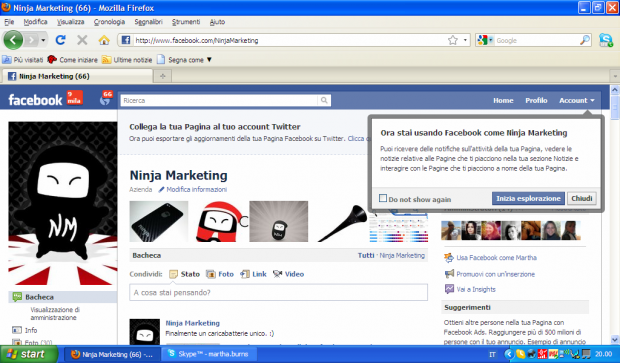Go to Facebook Home link
The image size is (620, 363).
coord(503,100)
